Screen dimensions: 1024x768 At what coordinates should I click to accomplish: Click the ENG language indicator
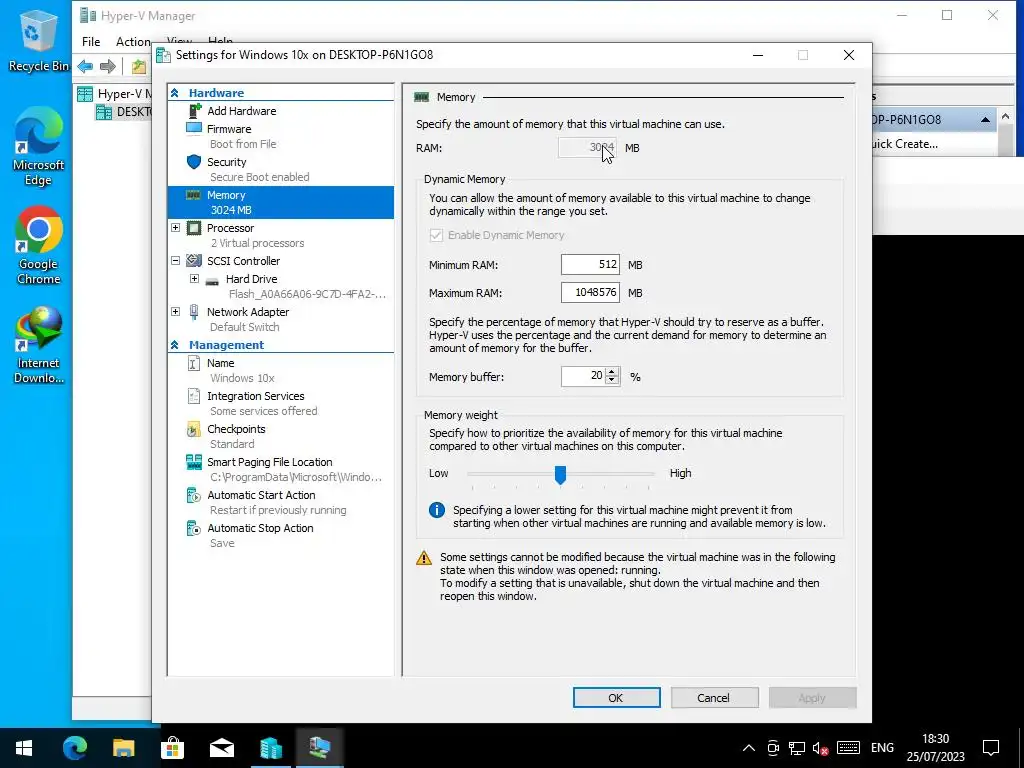click(x=882, y=748)
